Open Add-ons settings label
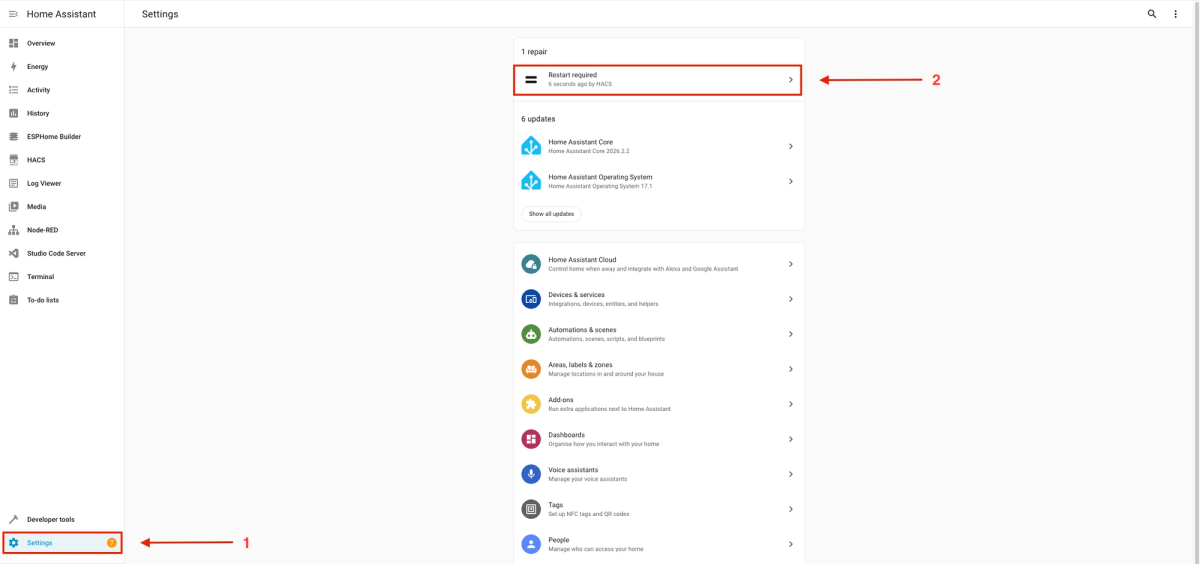The width and height of the screenshot is (1200, 564). pos(561,400)
